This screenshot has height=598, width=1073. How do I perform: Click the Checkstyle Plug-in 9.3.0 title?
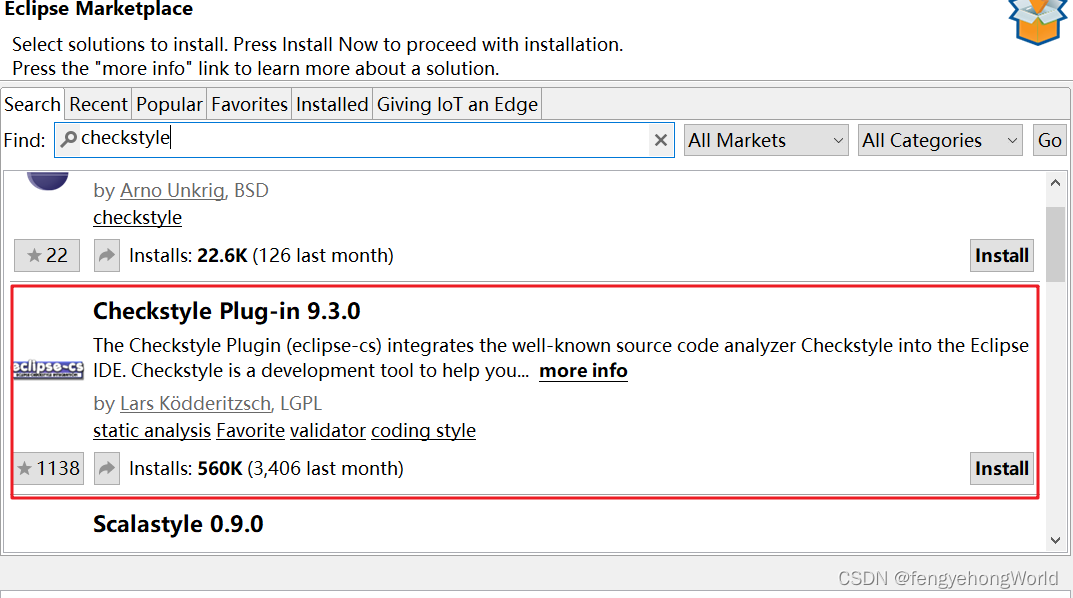227,311
